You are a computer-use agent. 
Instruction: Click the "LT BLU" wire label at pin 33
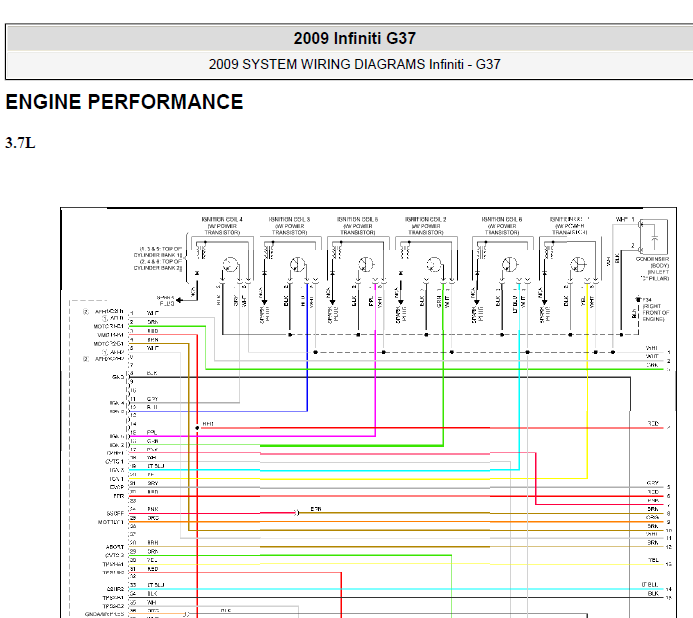click(x=156, y=585)
